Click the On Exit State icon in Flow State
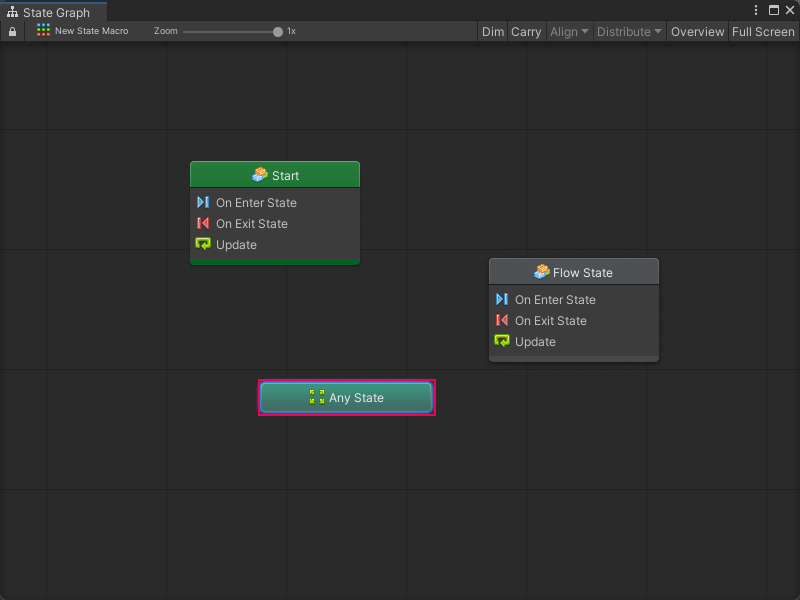Viewport: 800px width, 600px height. [502, 320]
